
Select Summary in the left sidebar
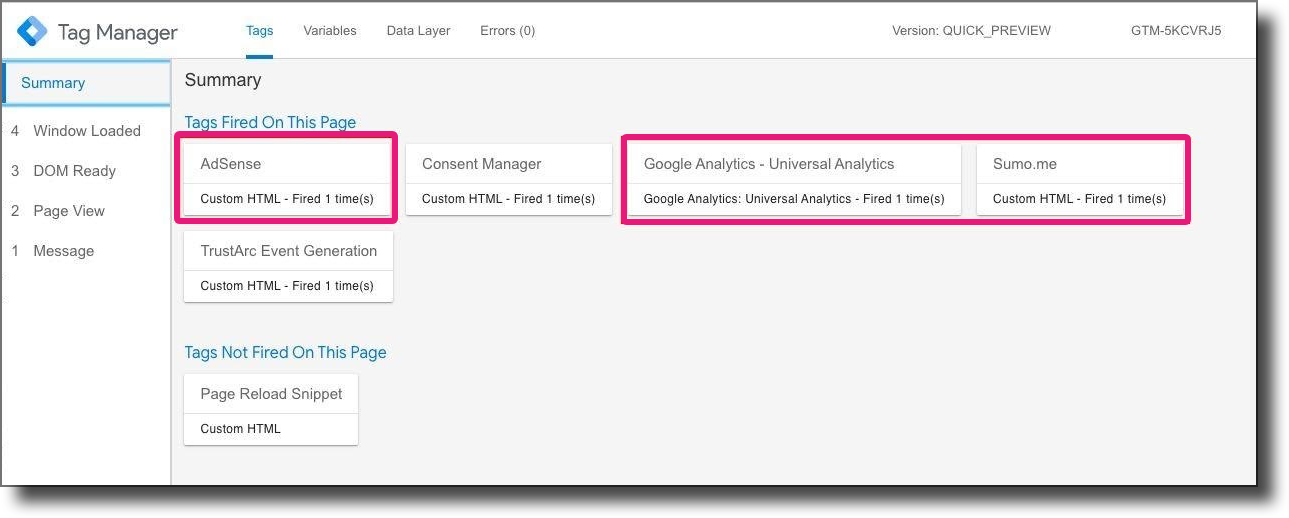point(86,83)
